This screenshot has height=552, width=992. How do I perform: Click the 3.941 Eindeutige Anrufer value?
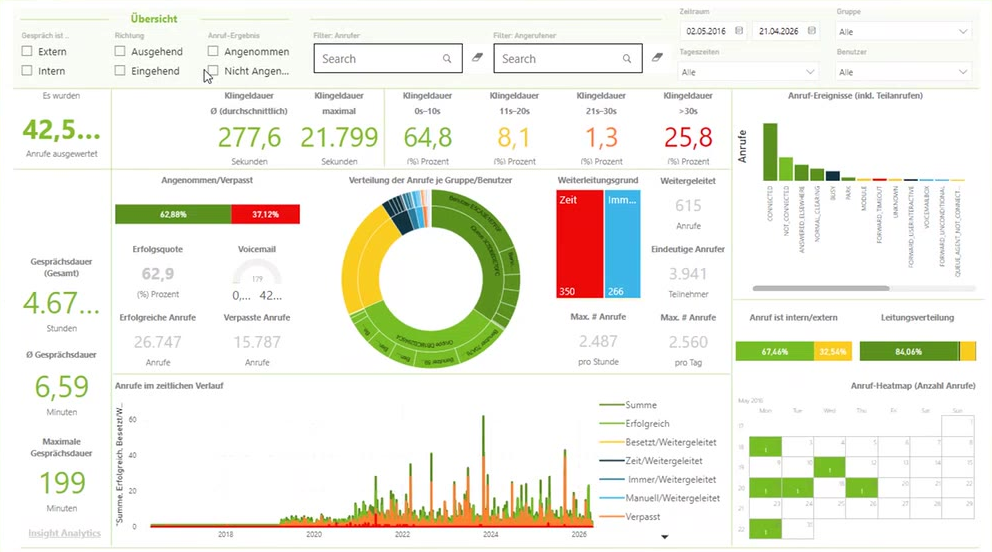pos(688,274)
